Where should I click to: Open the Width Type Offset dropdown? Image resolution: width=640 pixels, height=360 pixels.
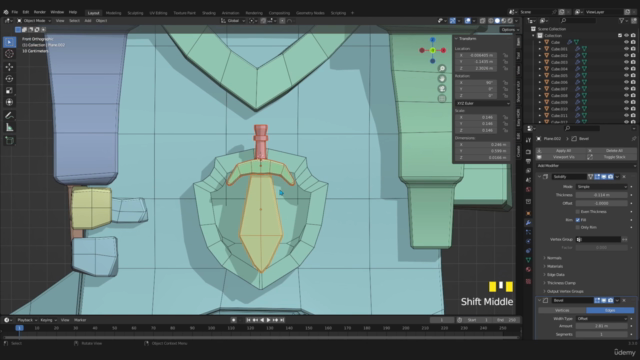click(x=602, y=318)
